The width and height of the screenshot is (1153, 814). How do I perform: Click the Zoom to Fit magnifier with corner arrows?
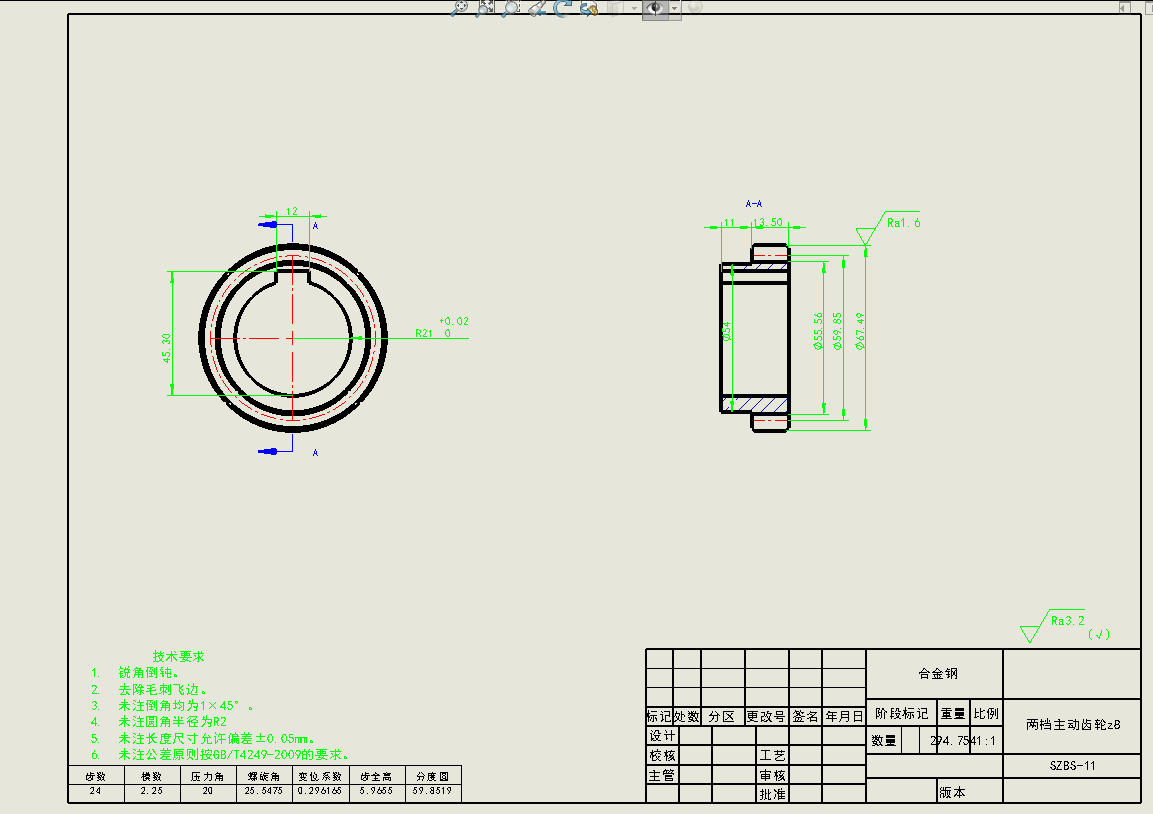point(485,8)
